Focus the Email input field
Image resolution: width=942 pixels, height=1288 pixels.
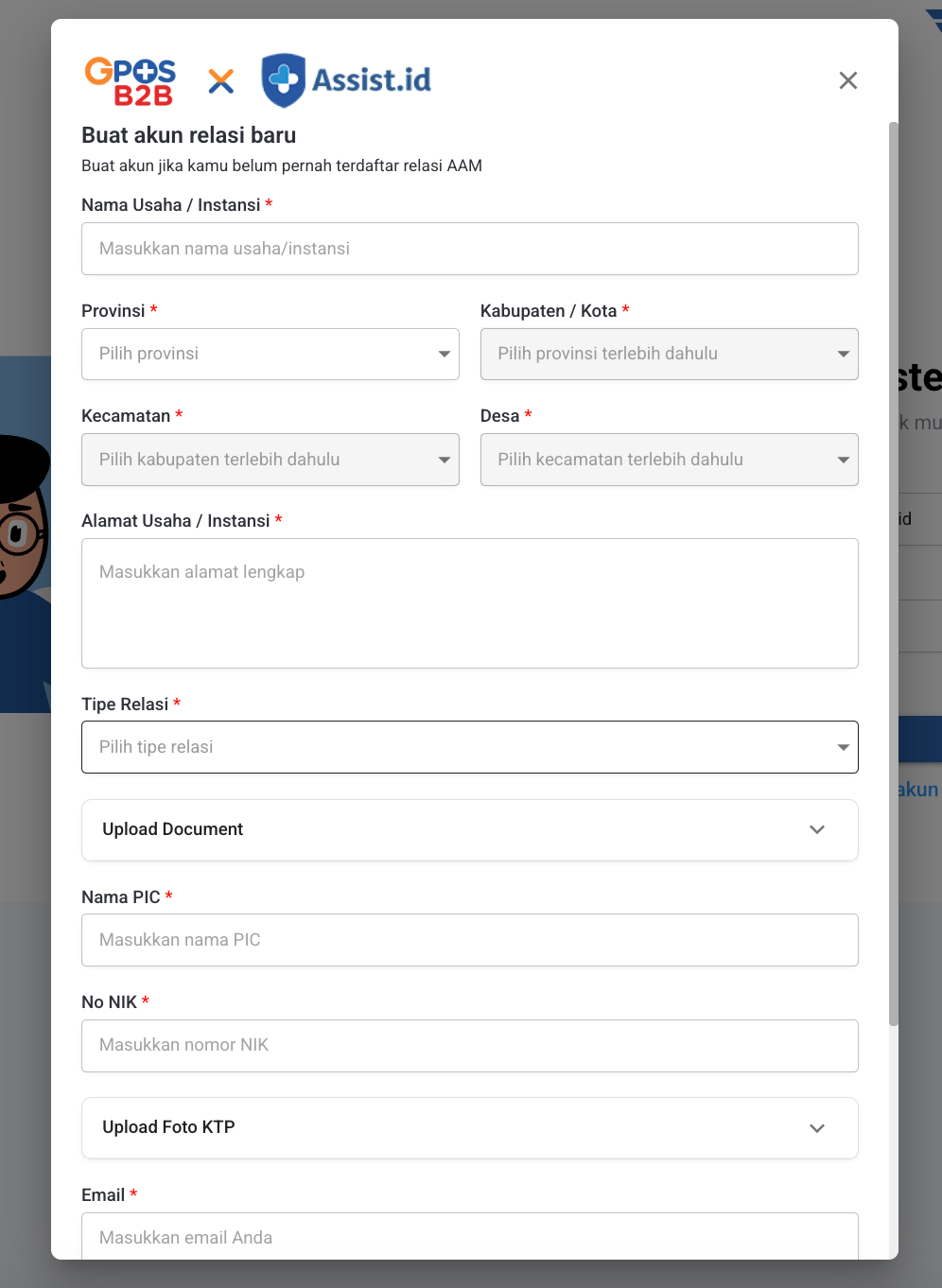click(x=469, y=1237)
